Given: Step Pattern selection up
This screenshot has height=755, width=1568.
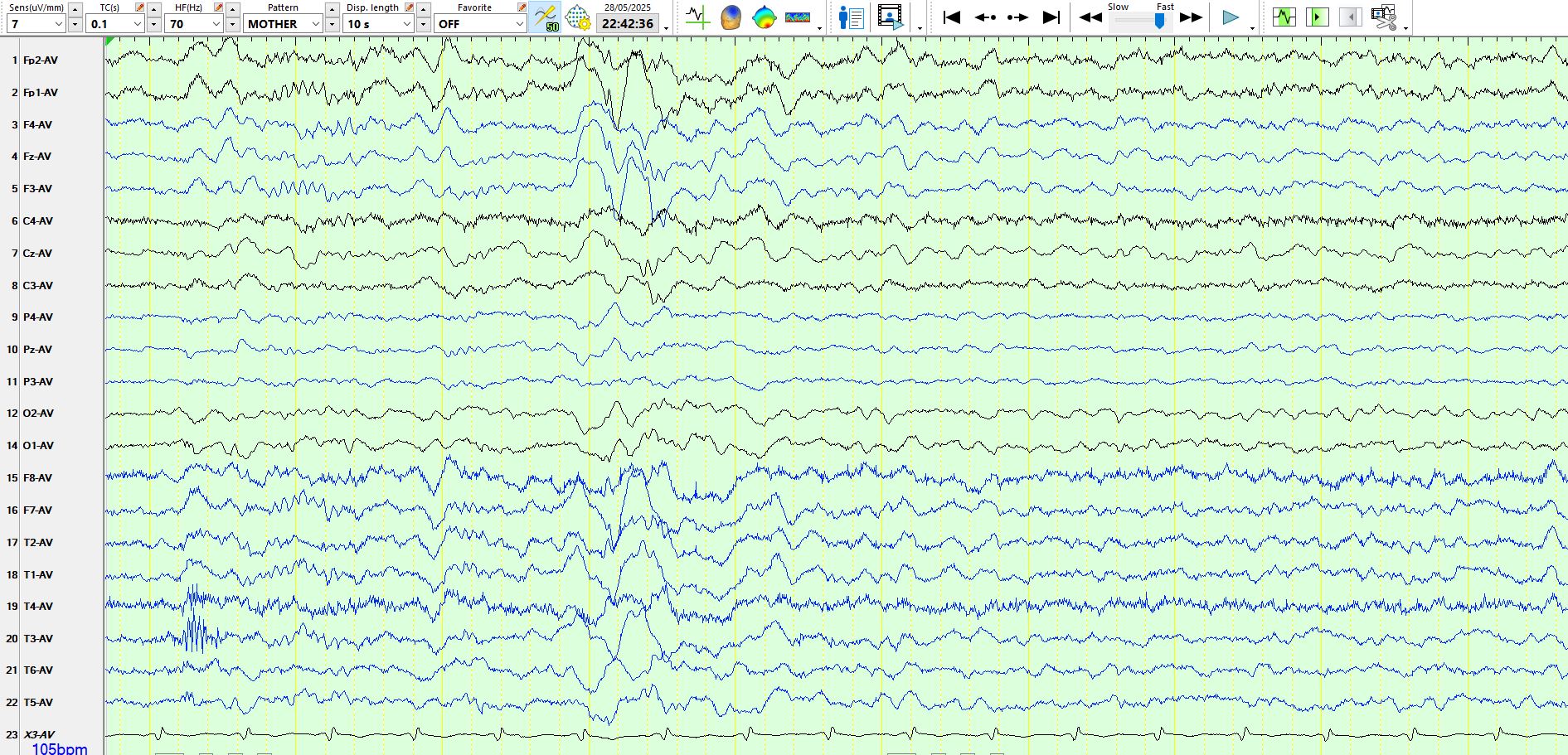Looking at the screenshot, I should point(332,8).
